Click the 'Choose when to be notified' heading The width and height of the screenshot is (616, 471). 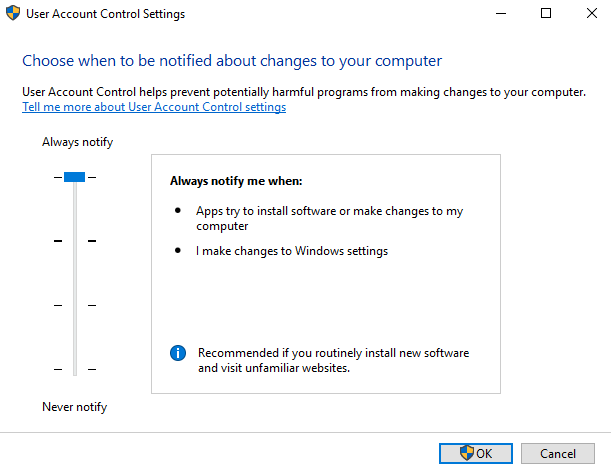click(x=232, y=61)
